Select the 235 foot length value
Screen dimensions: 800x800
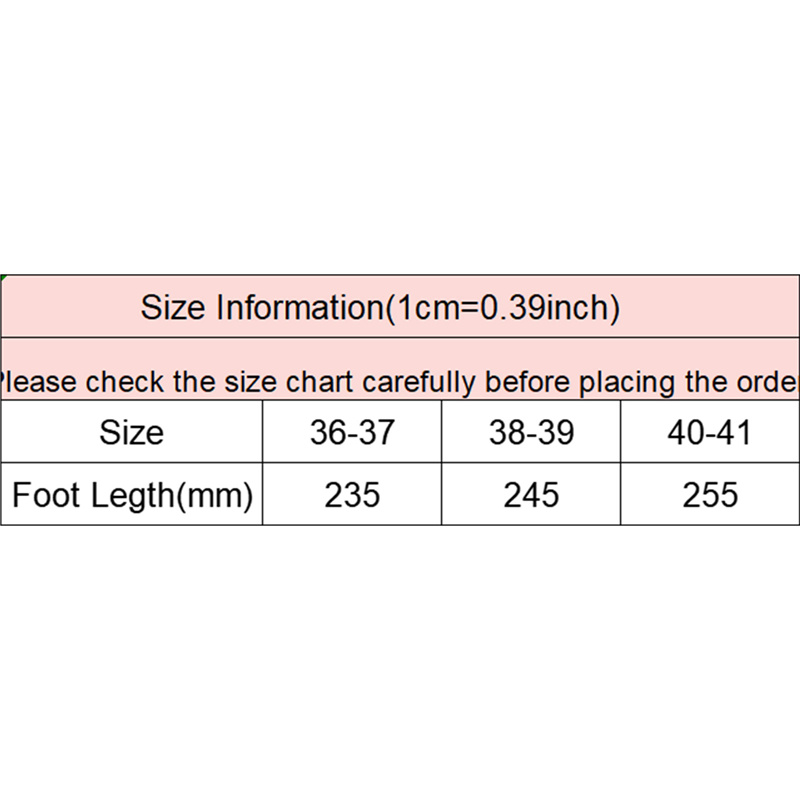(x=352, y=495)
